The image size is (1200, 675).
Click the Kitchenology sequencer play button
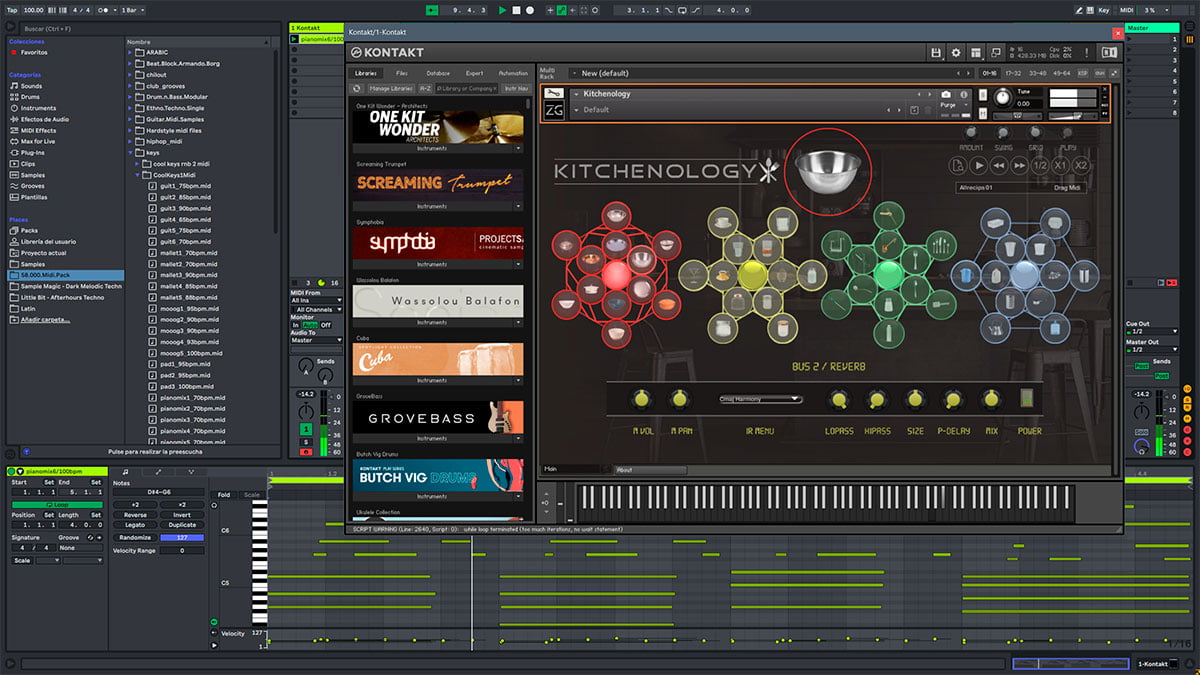pyautogui.click(x=979, y=165)
